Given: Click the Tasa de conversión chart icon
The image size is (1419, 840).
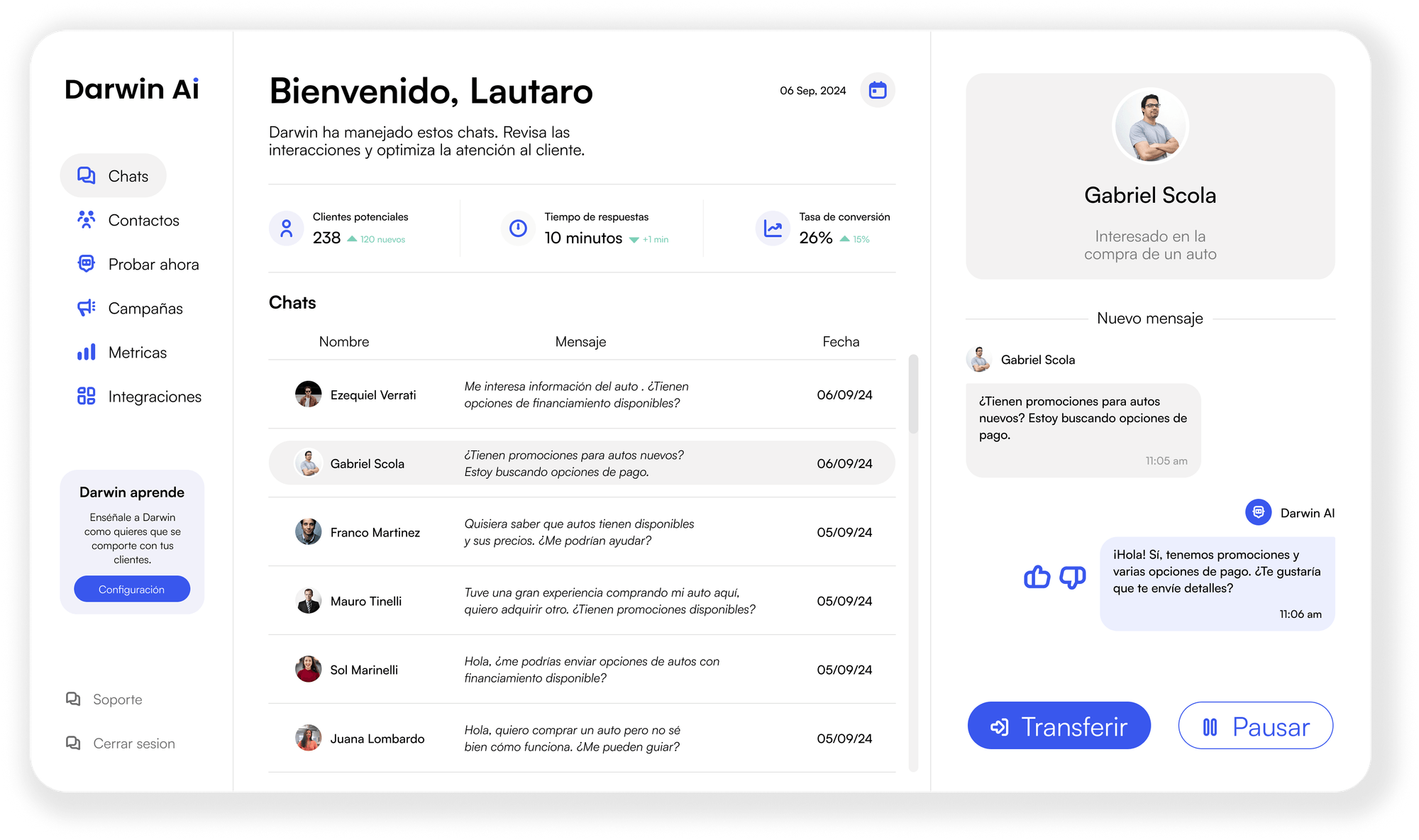Looking at the screenshot, I should [773, 228].
